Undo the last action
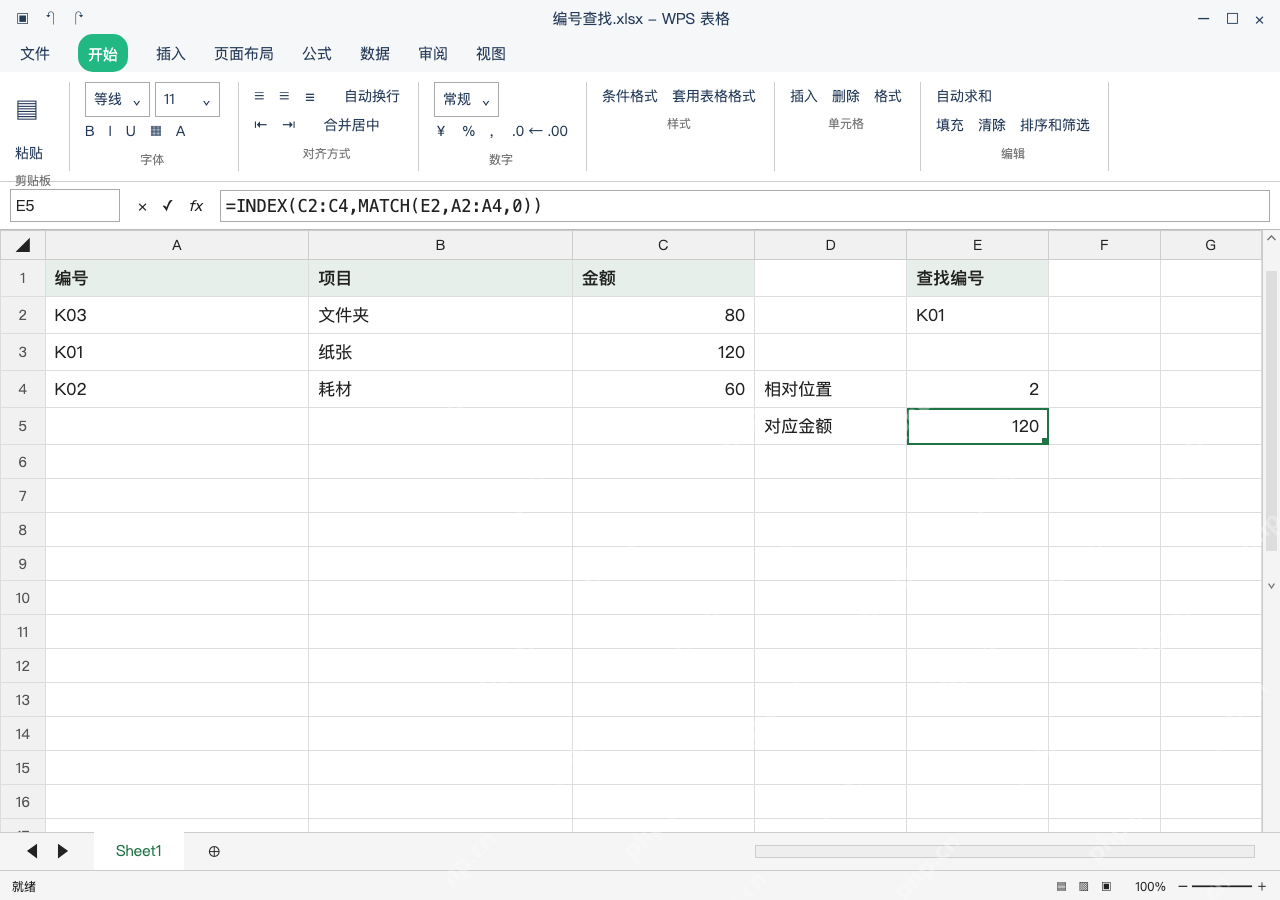The height and width of the screenshot is (900, 1280). (x=50, y=18)
